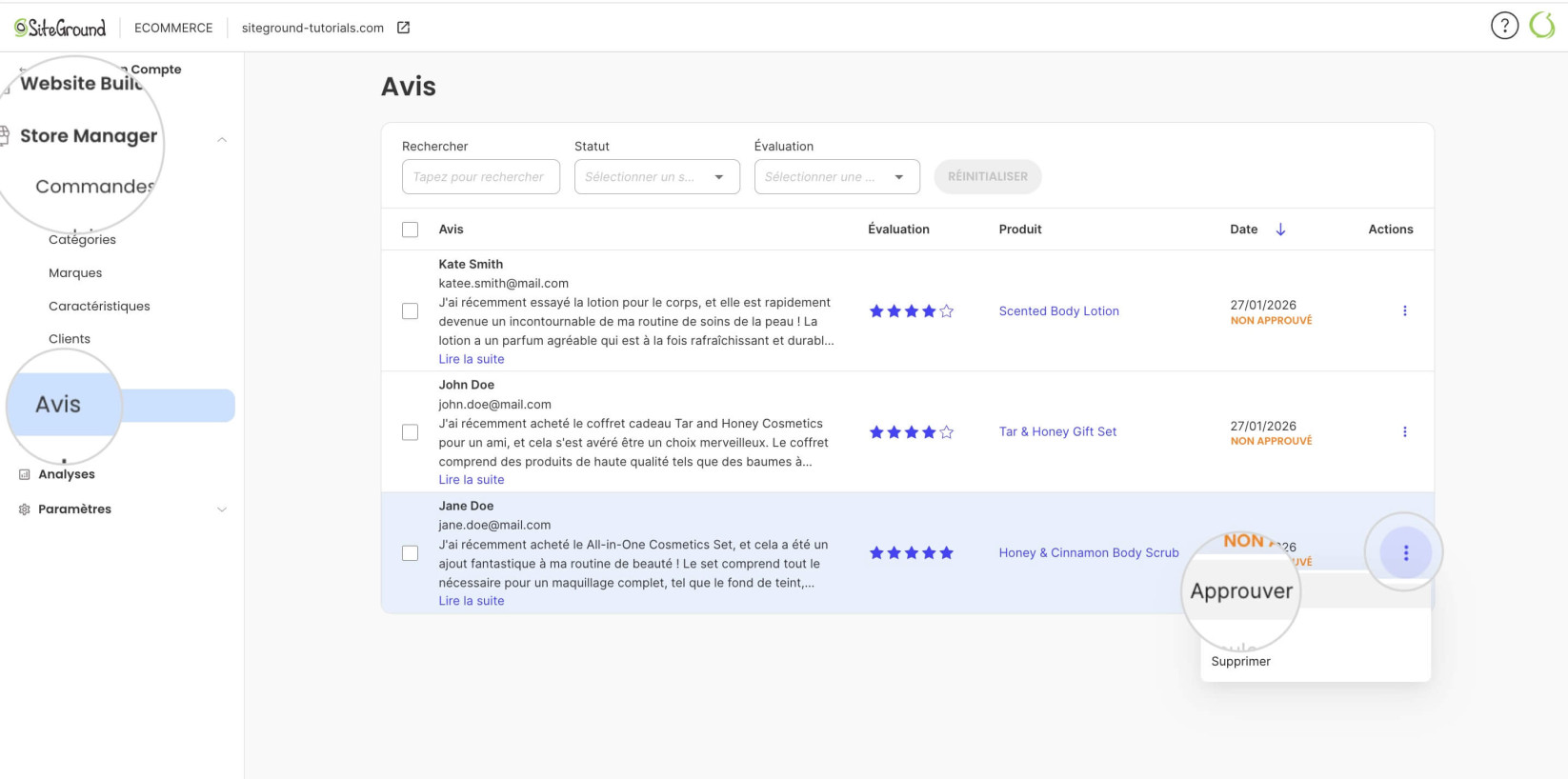Screen dimensions: 1568x779
Task: Open the help question mark icon
Action: [1504, 26]
